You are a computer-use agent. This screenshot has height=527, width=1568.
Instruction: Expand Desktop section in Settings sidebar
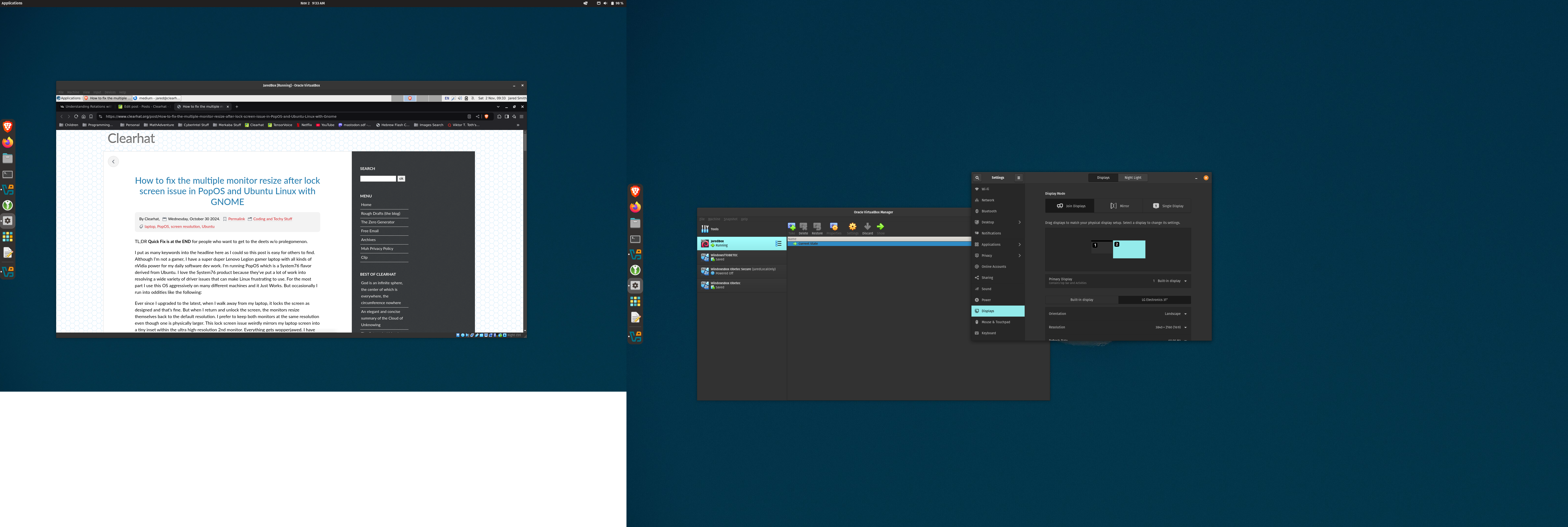998,222
